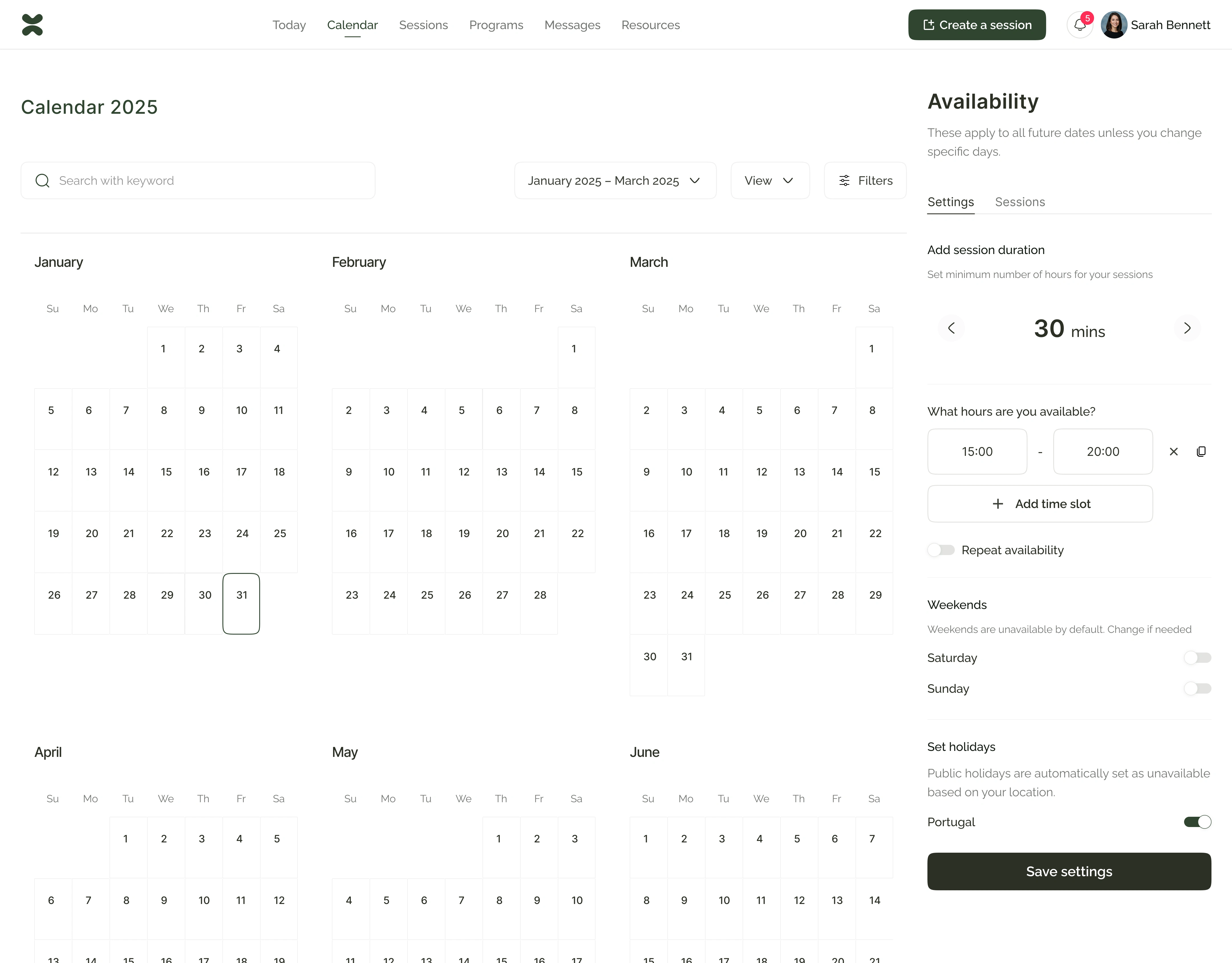Remove the 15:00–20:00 time slot
This screenshot has width=1232, height=963.
[x=1174, y=452]
